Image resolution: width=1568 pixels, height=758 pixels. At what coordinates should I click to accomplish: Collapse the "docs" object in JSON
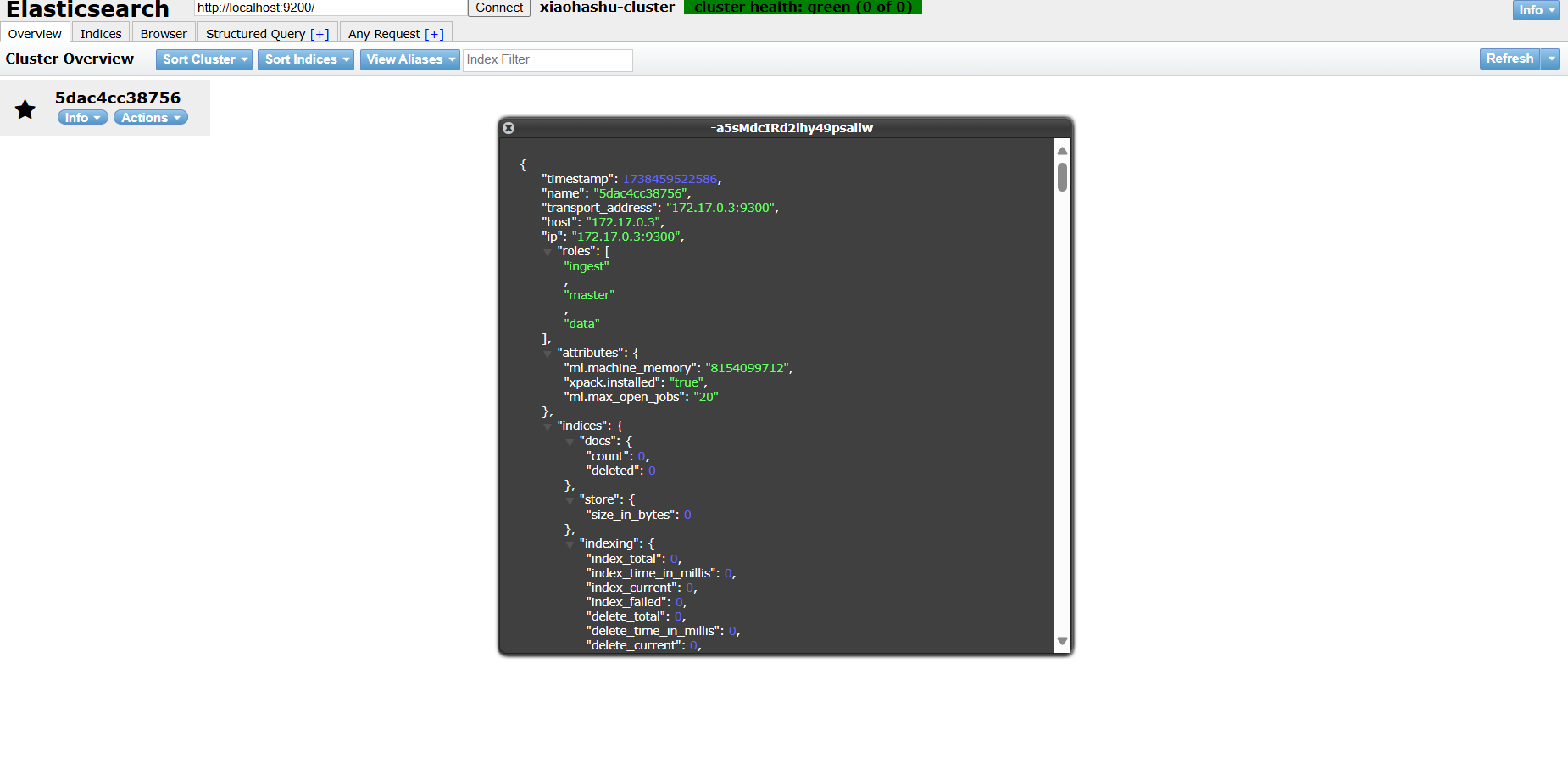click(570, 442)
